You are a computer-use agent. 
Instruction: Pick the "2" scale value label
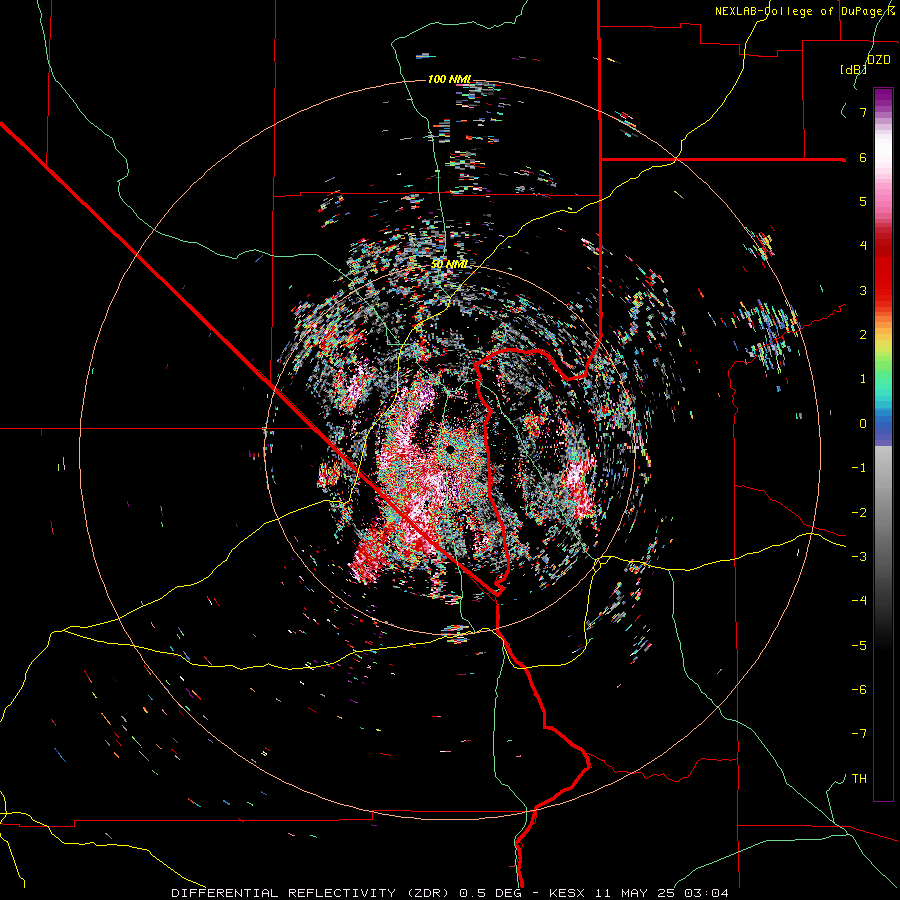[x=862, y=334]
